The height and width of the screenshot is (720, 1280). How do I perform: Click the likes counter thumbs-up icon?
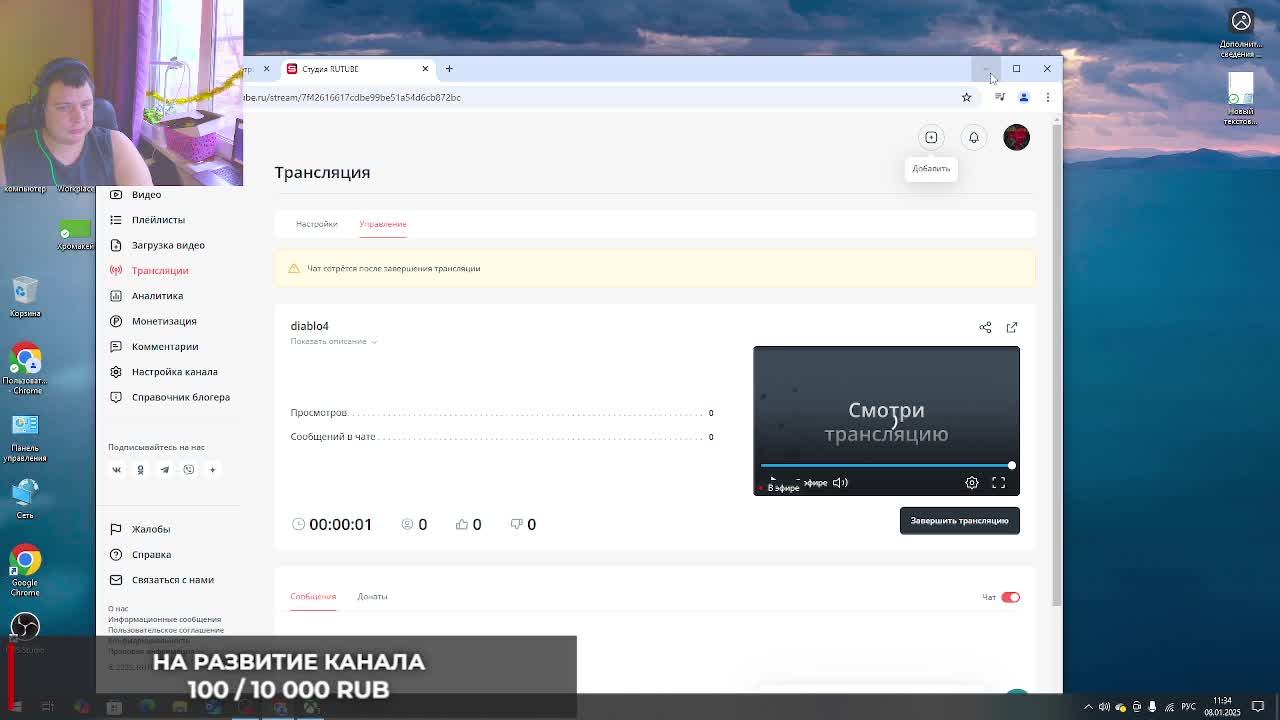[x=461, y=524]
